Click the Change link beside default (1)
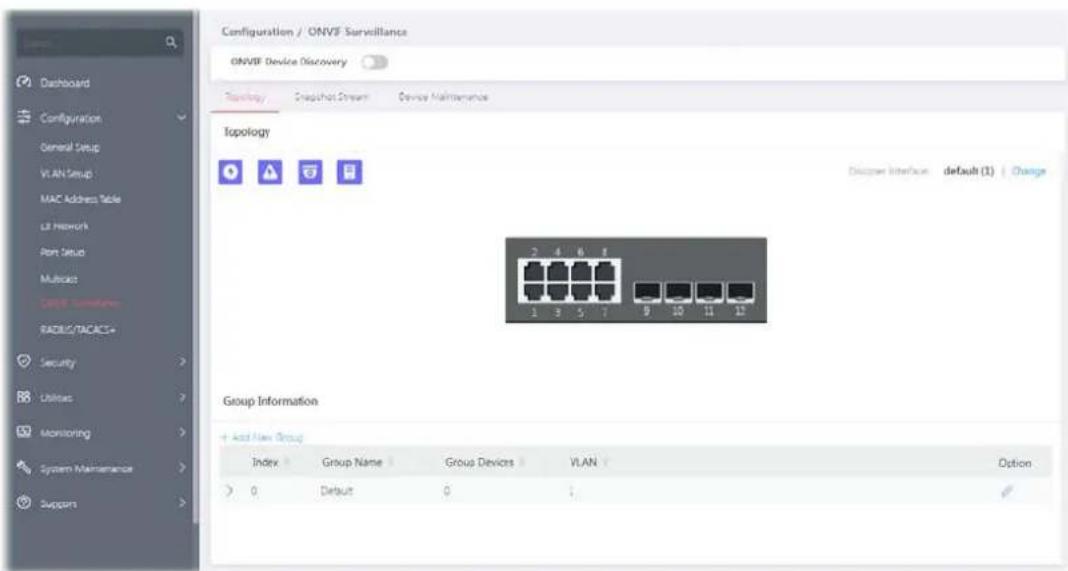The height and width of the screenshot is (571, 1068). pos(1028,171)
